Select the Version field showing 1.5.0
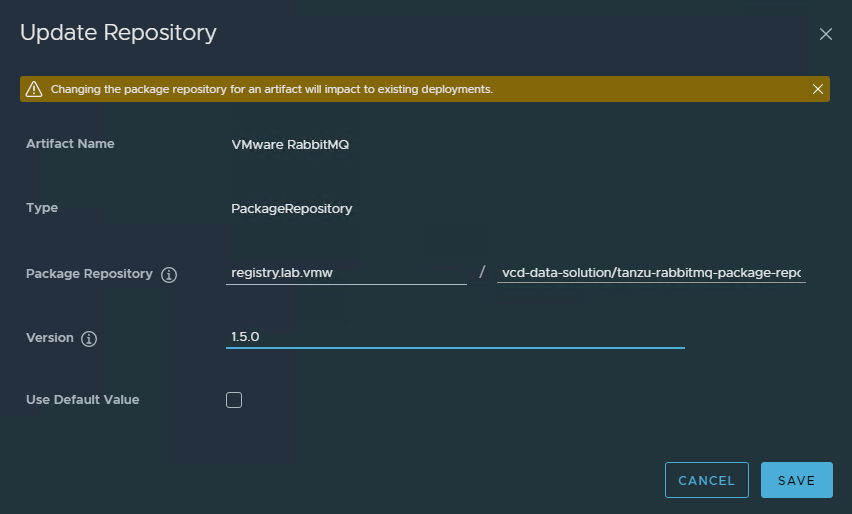The height and width of the screenshot is (514, 852). [455, 337]
